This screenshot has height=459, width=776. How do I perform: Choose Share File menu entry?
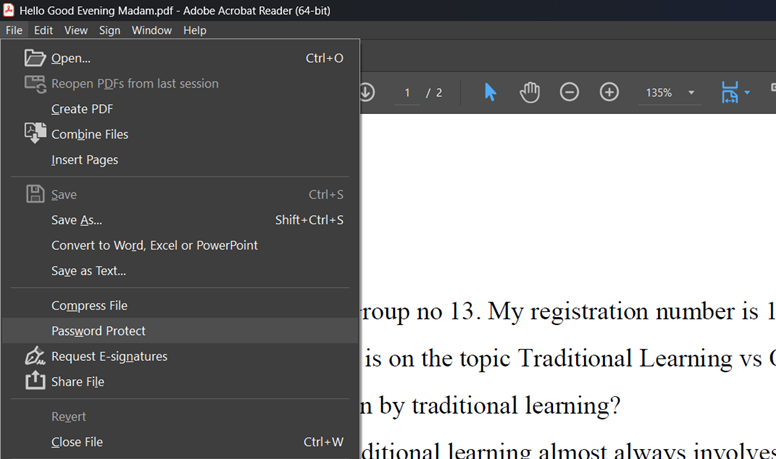click(180, 382)
